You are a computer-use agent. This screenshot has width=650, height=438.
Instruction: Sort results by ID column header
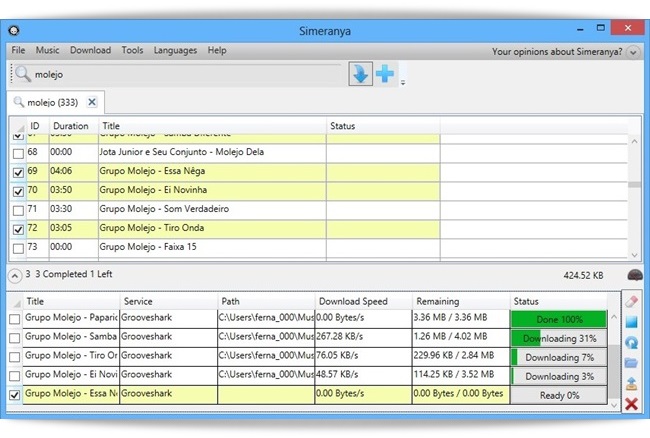click(38, 126)
